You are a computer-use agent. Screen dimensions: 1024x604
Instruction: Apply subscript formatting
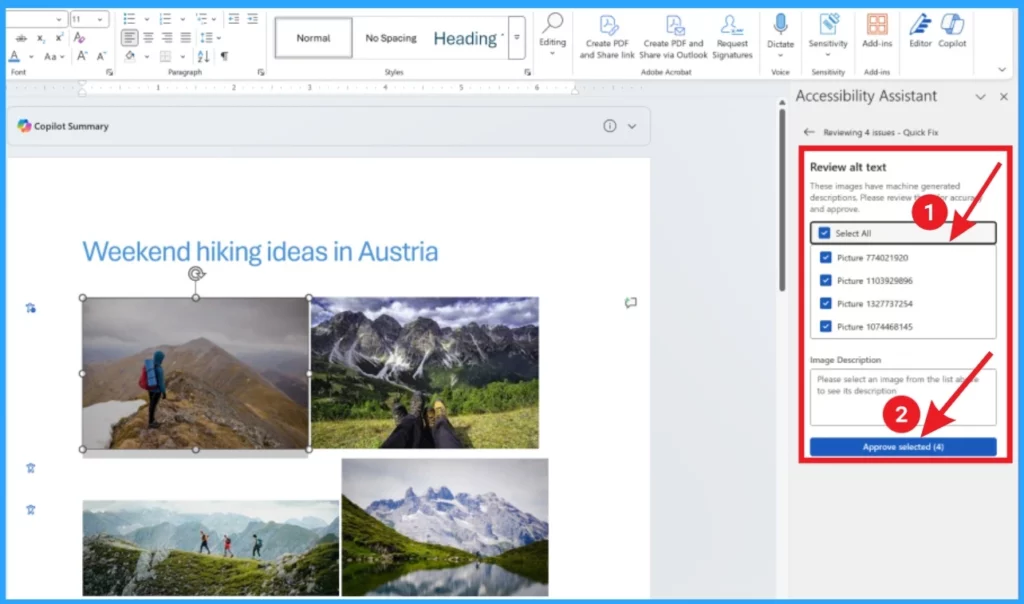pyautogui.click(x=40, y=39)
